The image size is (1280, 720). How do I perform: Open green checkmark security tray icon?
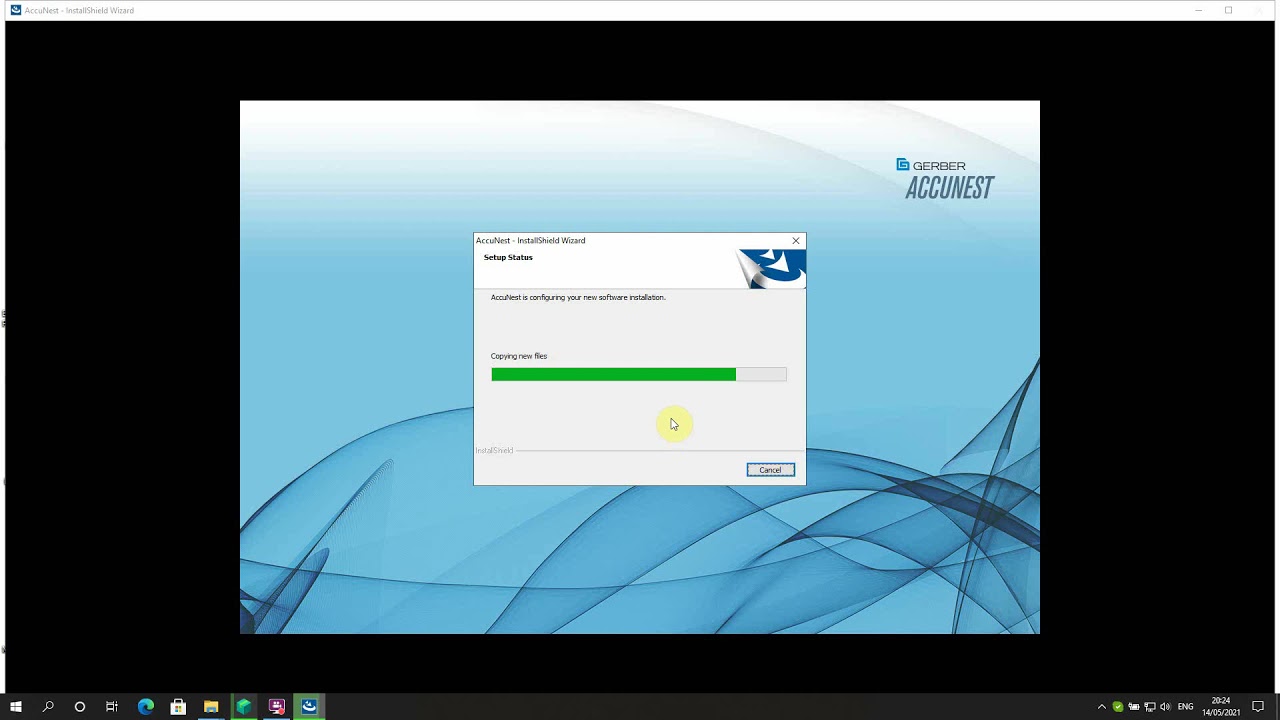[x=1118, y=707]
